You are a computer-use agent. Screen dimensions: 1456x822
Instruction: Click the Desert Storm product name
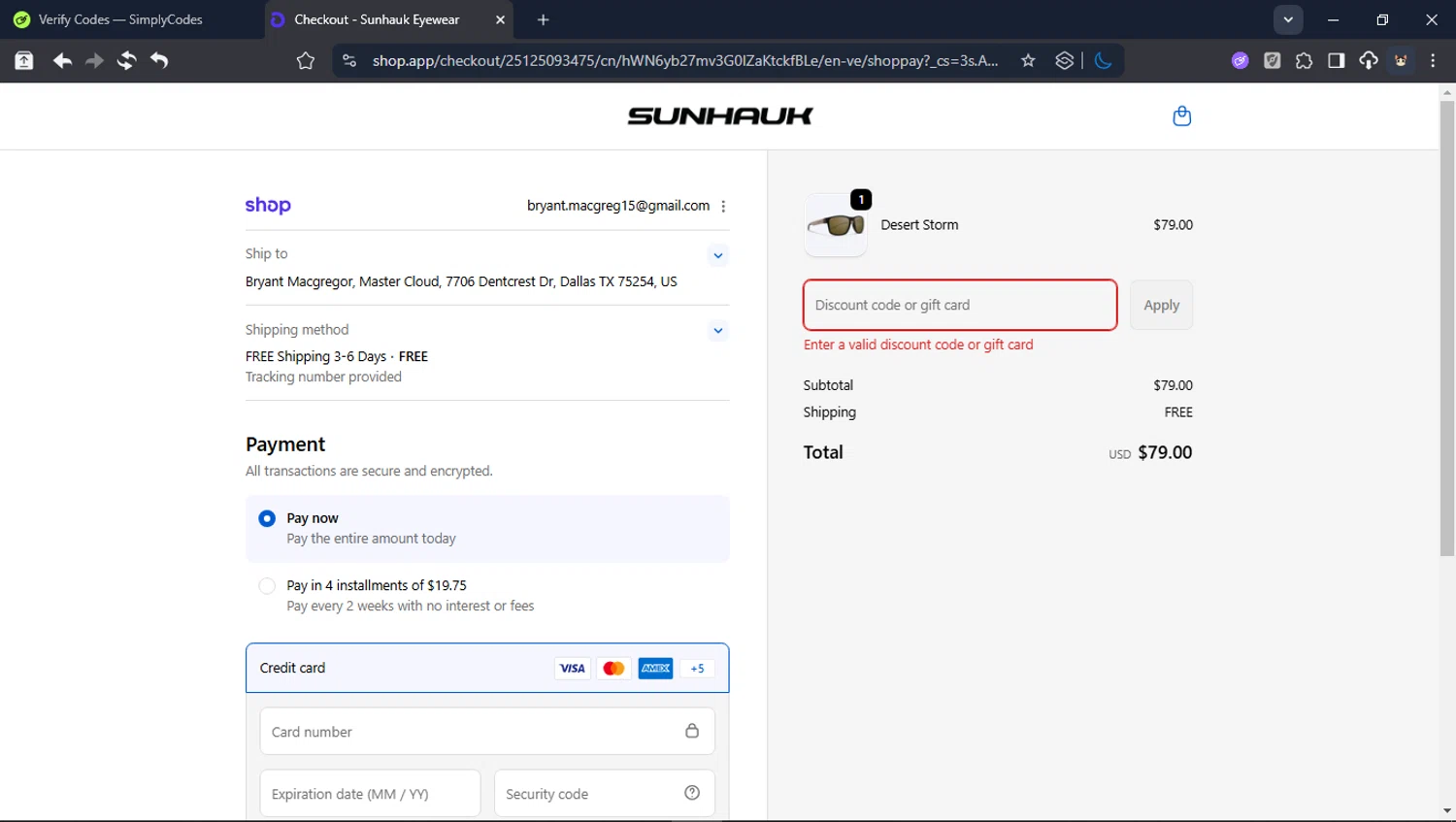tap(919, 224)
